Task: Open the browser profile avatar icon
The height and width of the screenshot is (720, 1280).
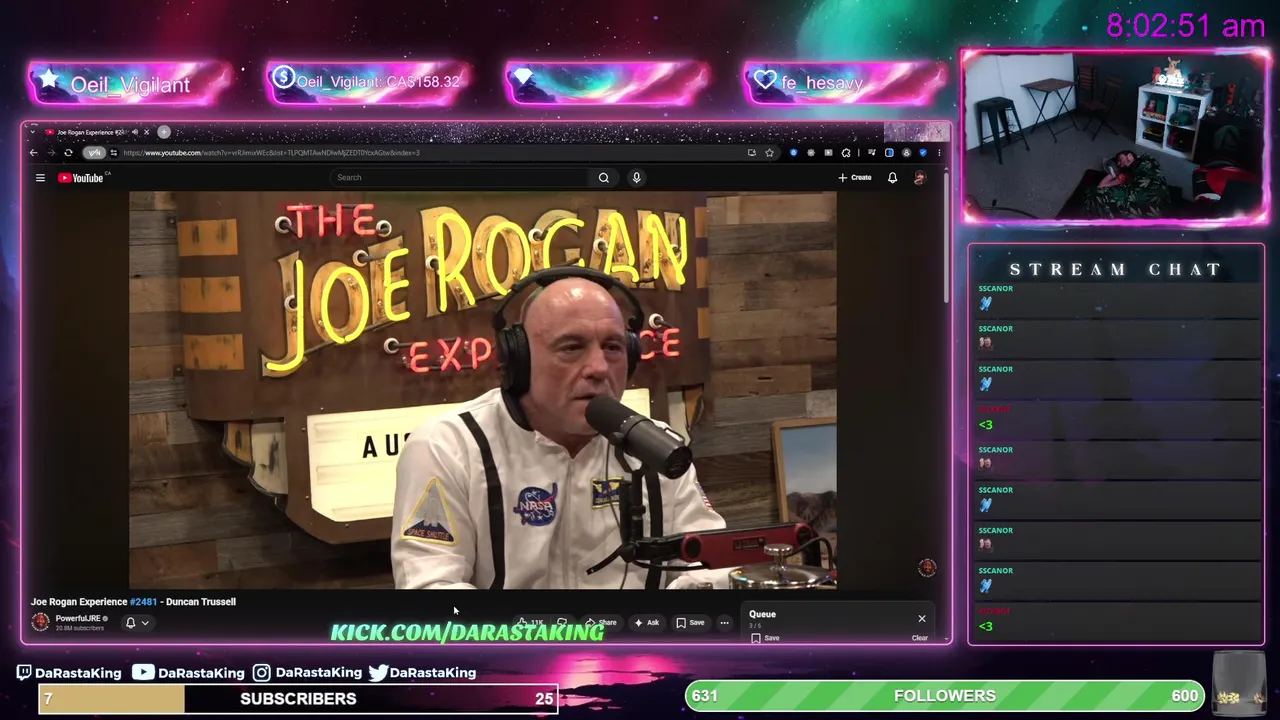Action: tap(907, 153)
